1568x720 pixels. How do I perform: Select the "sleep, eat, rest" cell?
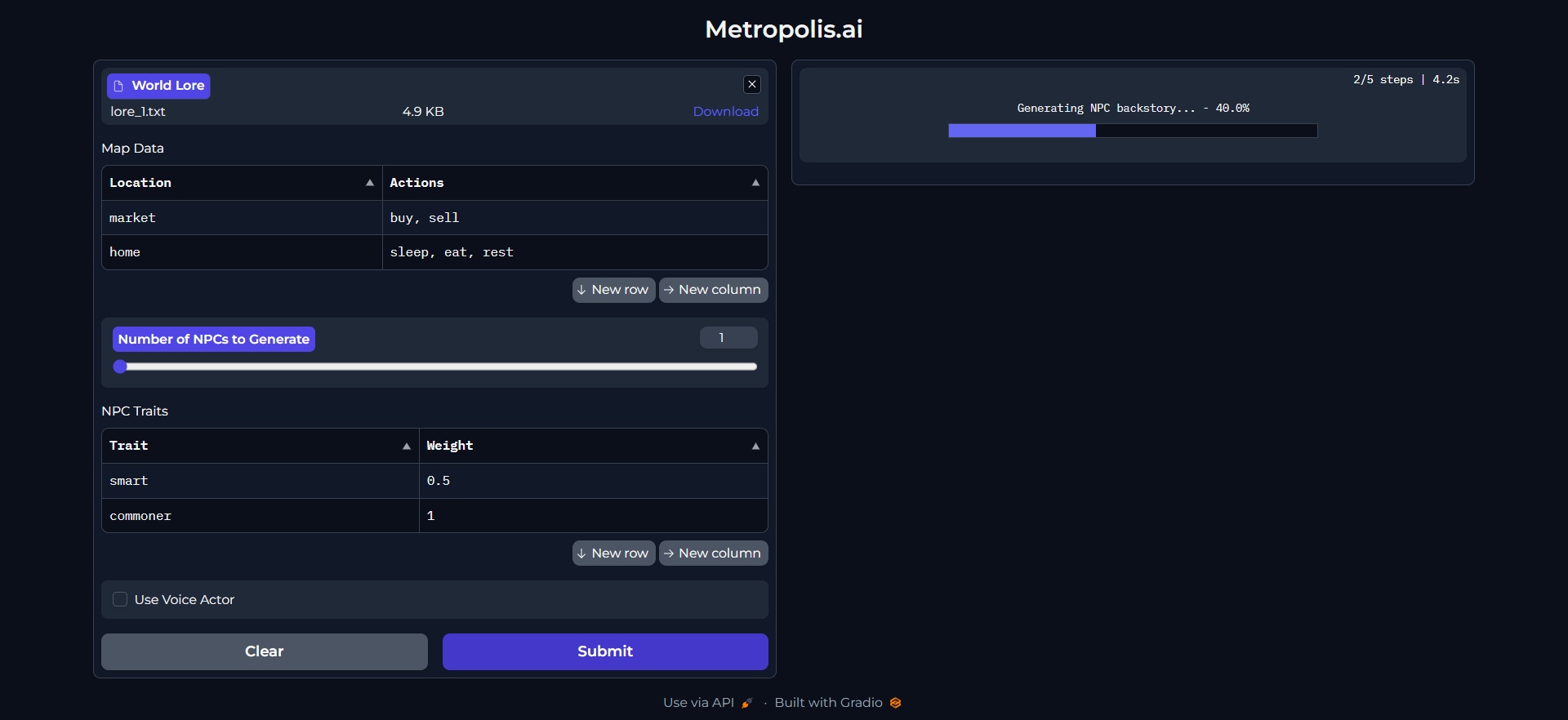coord(575,252)
